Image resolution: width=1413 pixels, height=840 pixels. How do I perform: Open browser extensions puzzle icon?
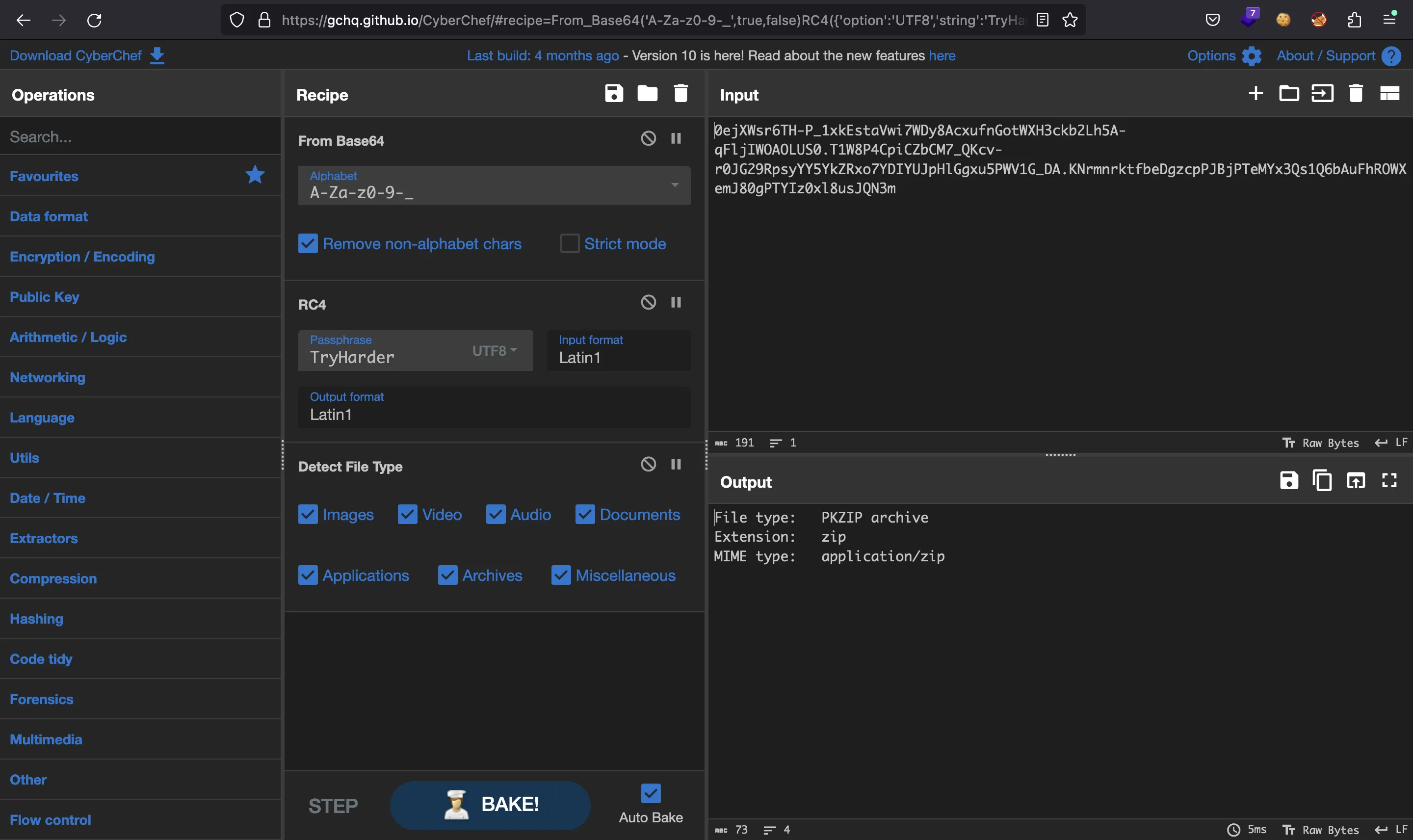(1354, 21)
